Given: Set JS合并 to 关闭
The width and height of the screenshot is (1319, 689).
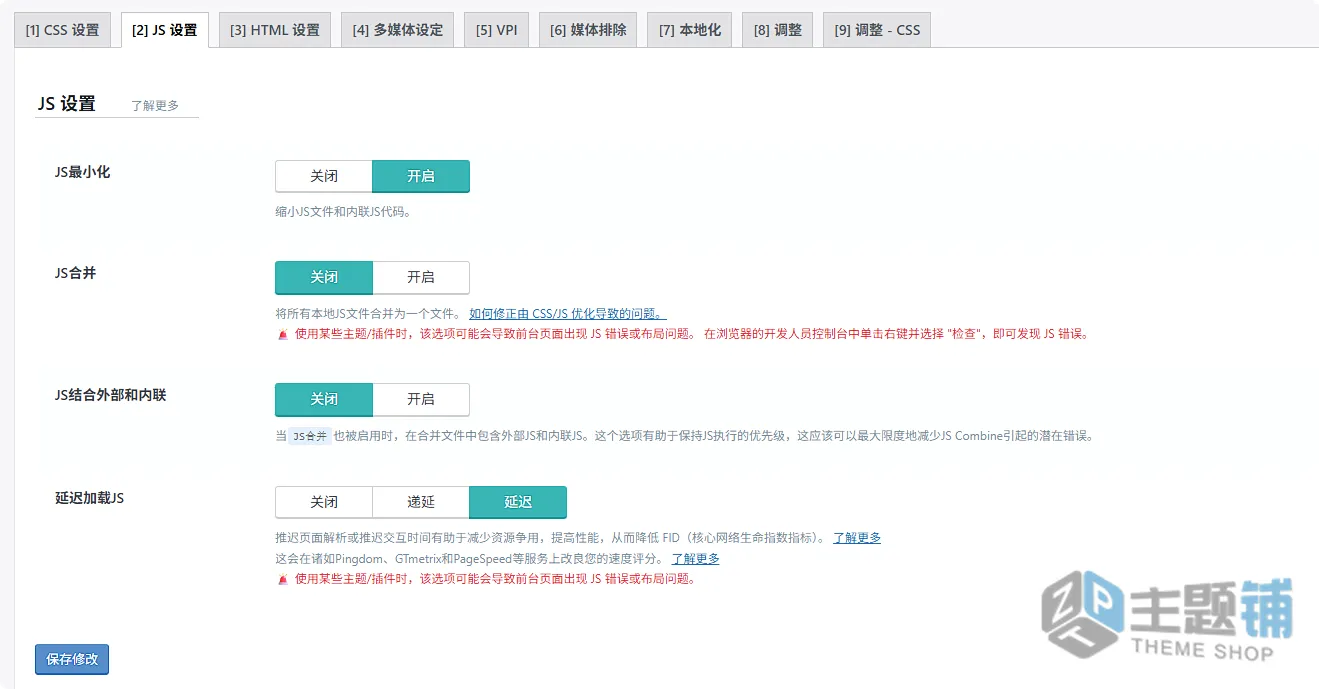Looking at the screenshot, I should (x=324, y=277).
